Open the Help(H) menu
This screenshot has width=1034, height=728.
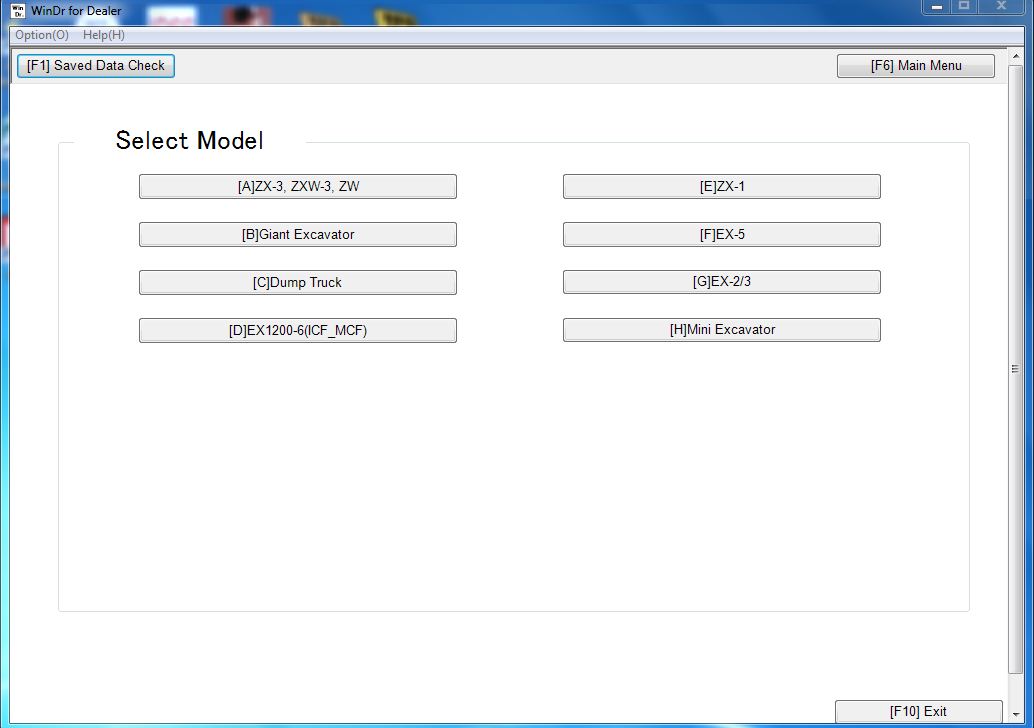[104, 35]
